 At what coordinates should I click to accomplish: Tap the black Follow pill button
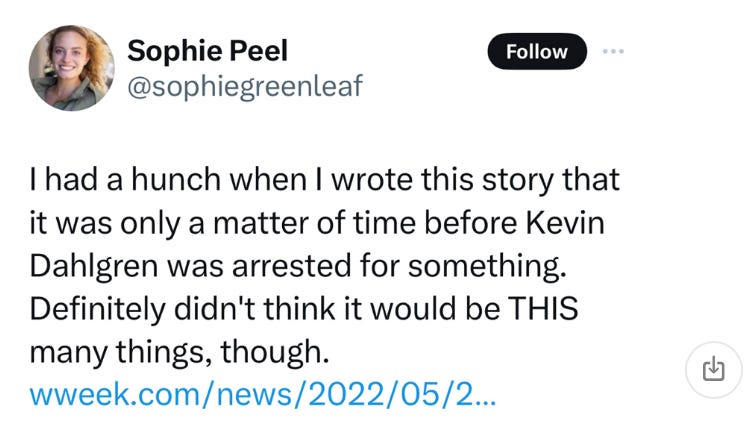point(537,51)
